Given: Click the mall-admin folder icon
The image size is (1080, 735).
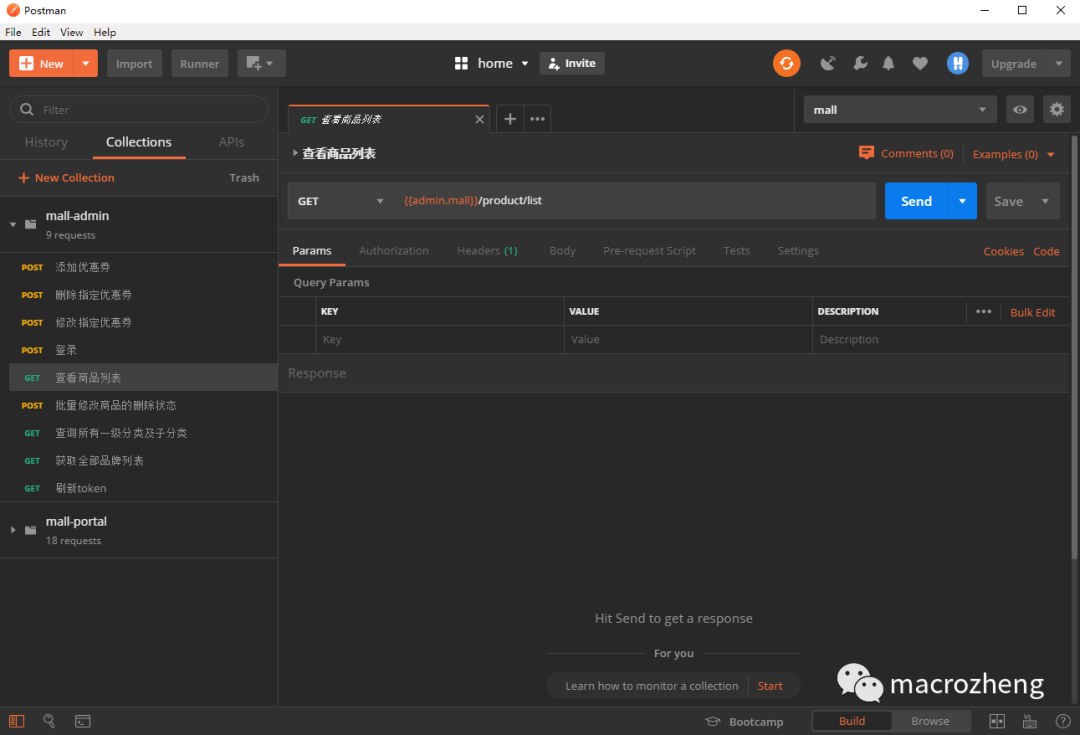Looking at the screenshot, I should pos(30,224).
